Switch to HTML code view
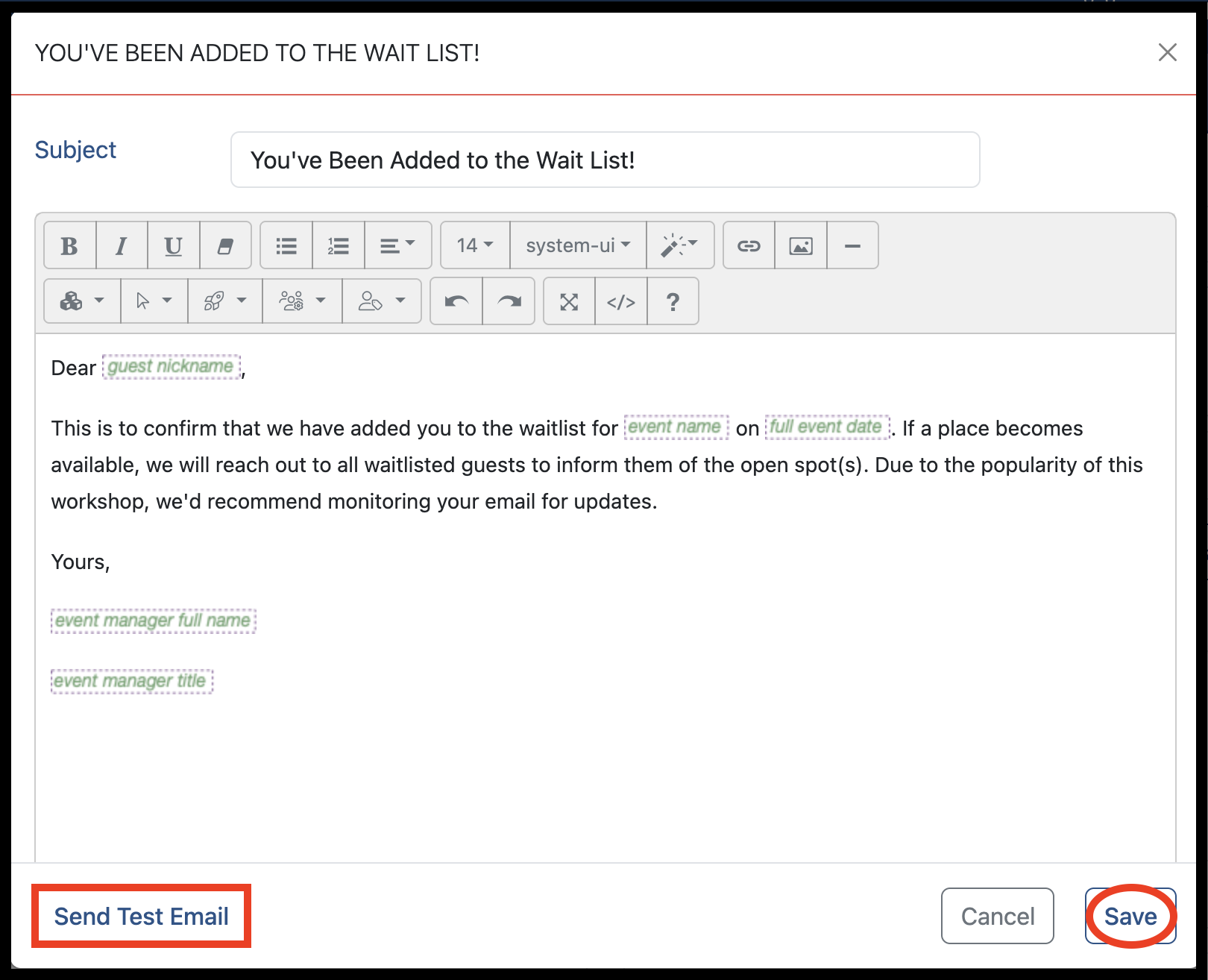This screenshot has width=1208, height=980. (621, 301)
